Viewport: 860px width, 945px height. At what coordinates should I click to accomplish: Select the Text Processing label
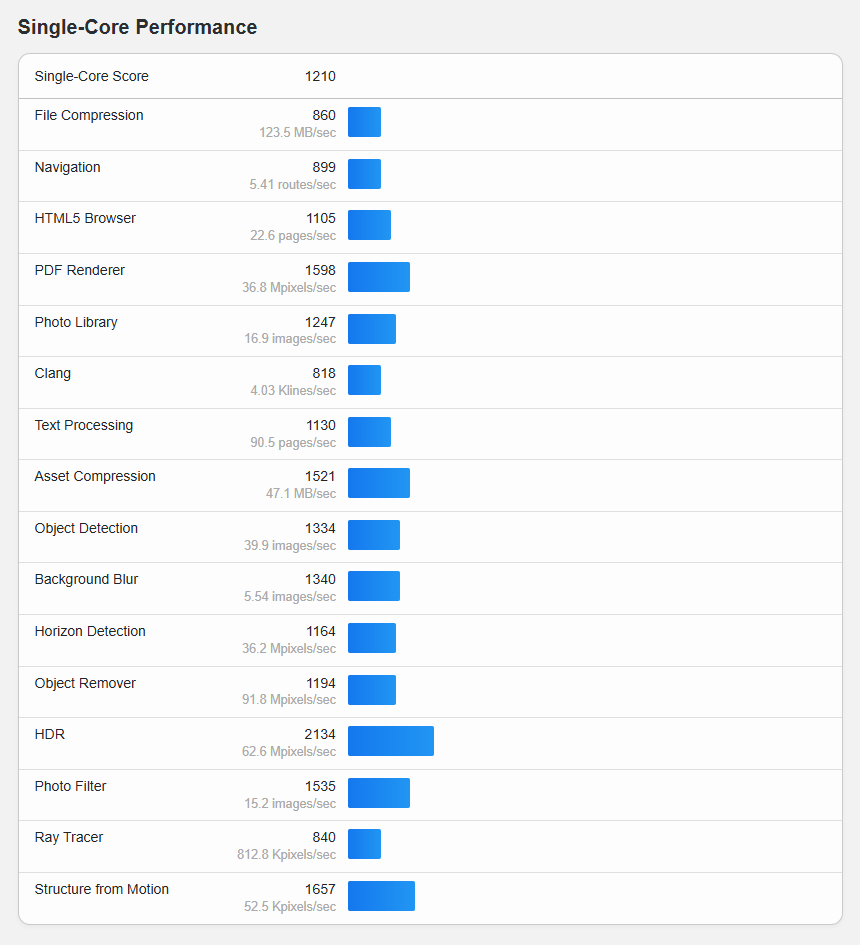(84, 425)
